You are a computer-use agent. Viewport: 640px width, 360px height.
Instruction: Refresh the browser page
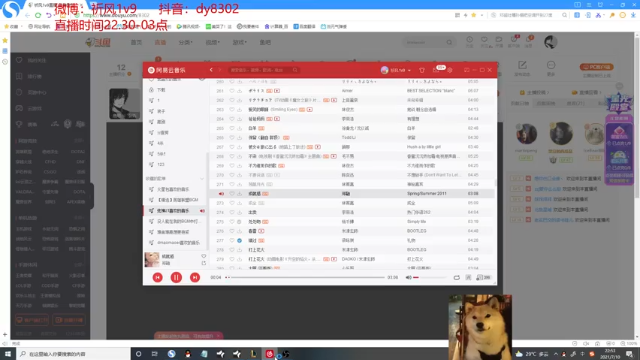(x=38, y=15)
